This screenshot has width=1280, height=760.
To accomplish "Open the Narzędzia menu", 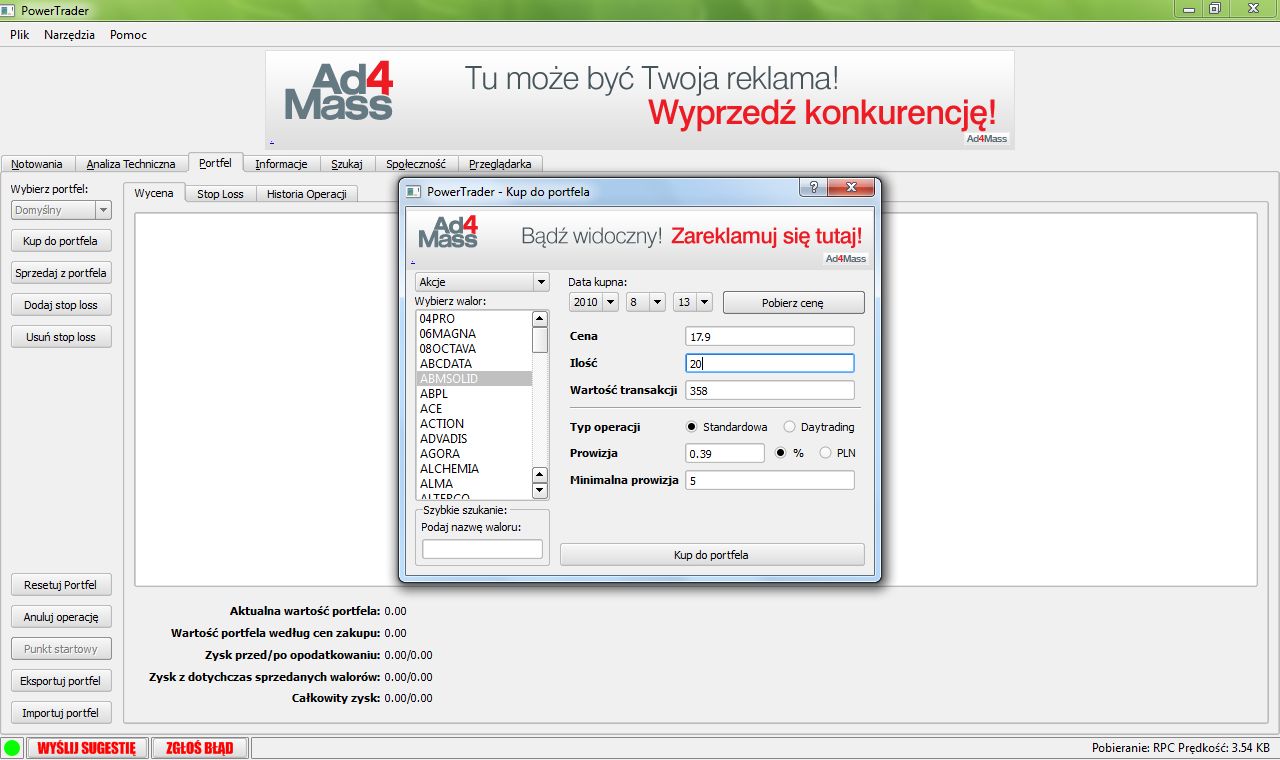I will [x=70, y=35].
